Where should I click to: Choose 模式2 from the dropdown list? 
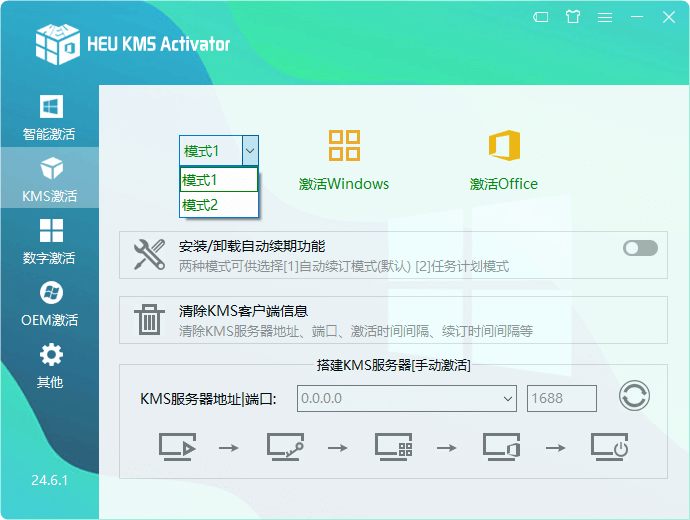(x=219, y=205)
